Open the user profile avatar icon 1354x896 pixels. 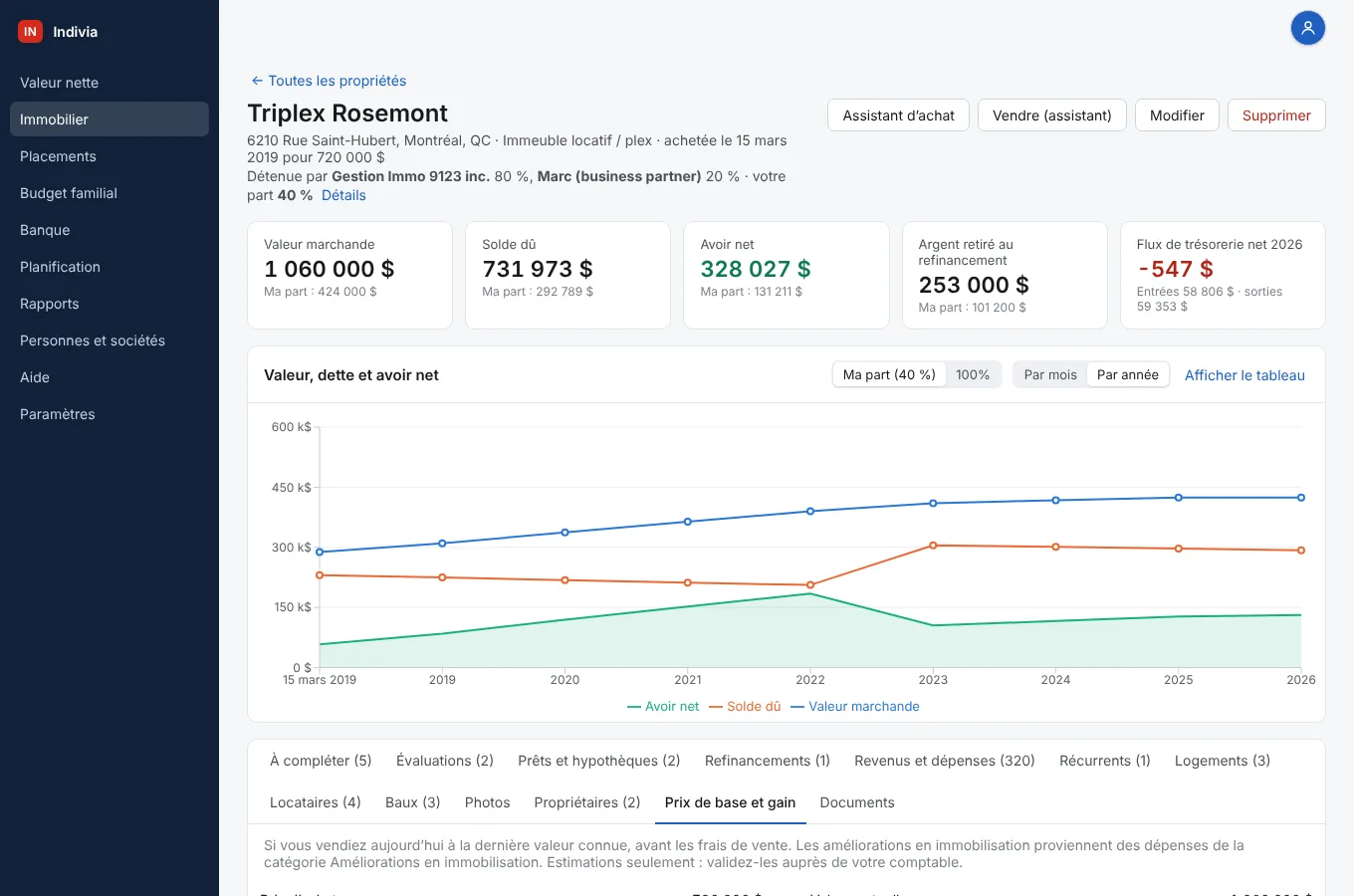[1308, 28]
